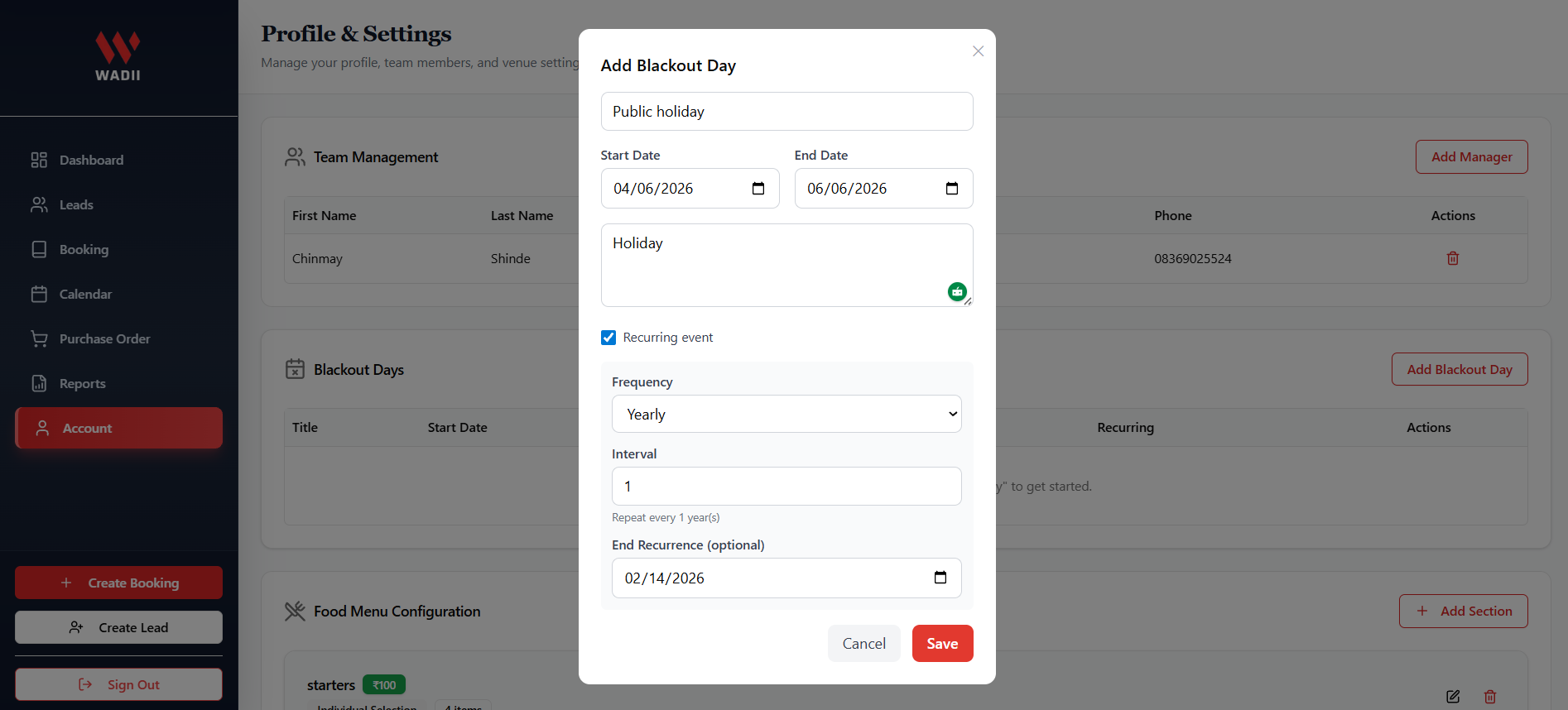Click the plus icon in Create Booking

66,583
